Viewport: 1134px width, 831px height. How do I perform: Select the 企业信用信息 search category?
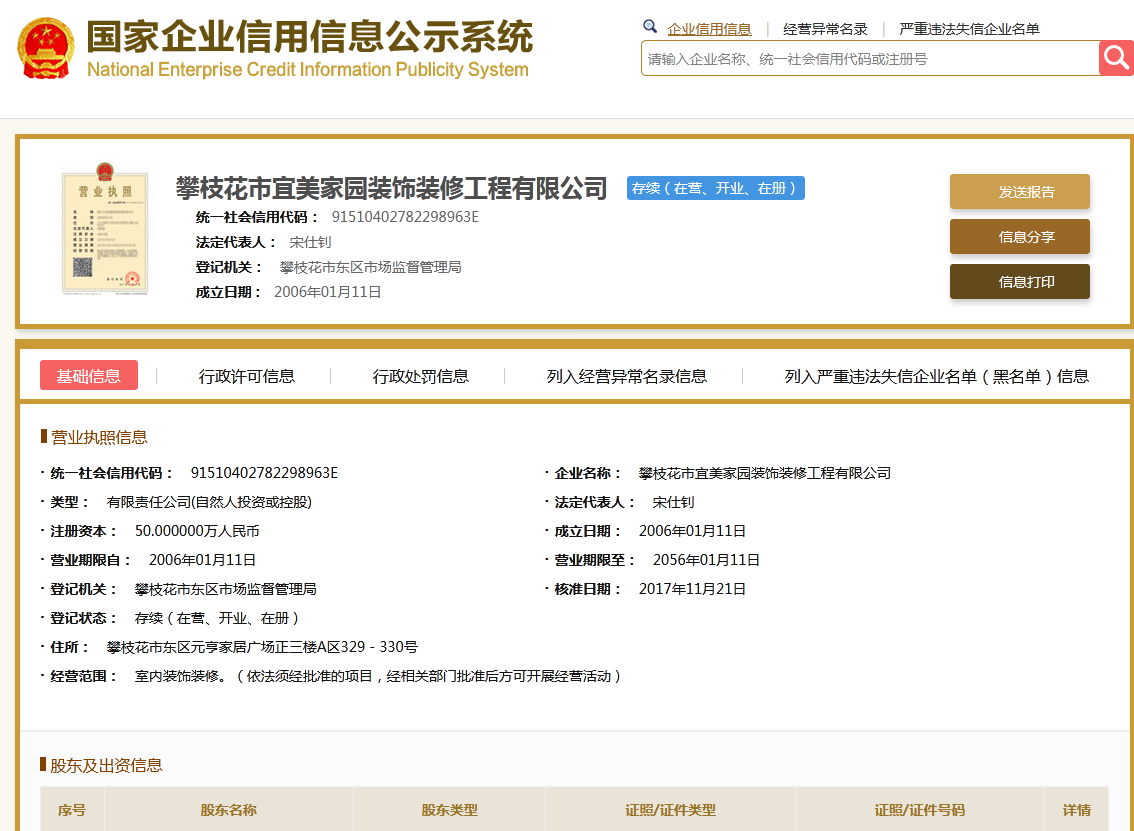(709, 29)
